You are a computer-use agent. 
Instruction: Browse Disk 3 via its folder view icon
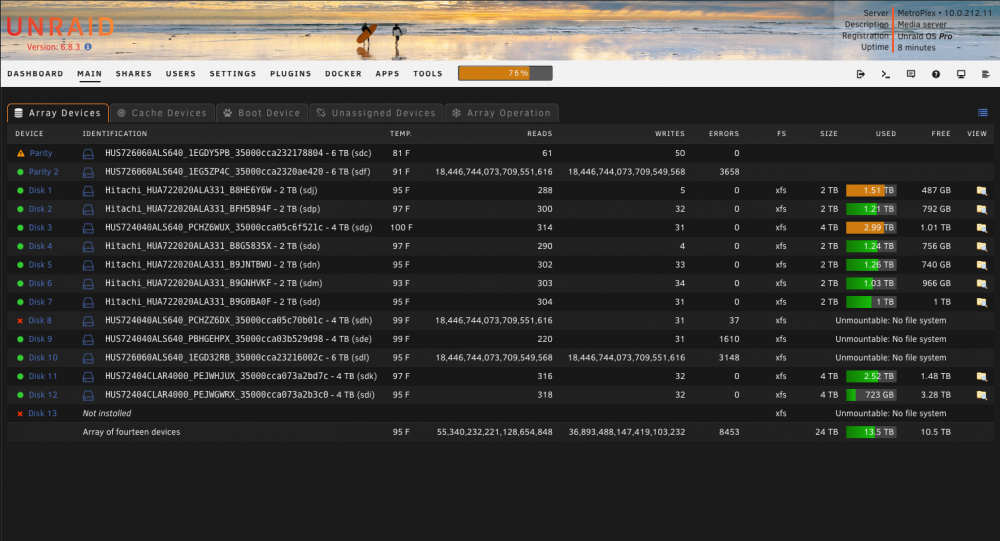click(982, 228)
